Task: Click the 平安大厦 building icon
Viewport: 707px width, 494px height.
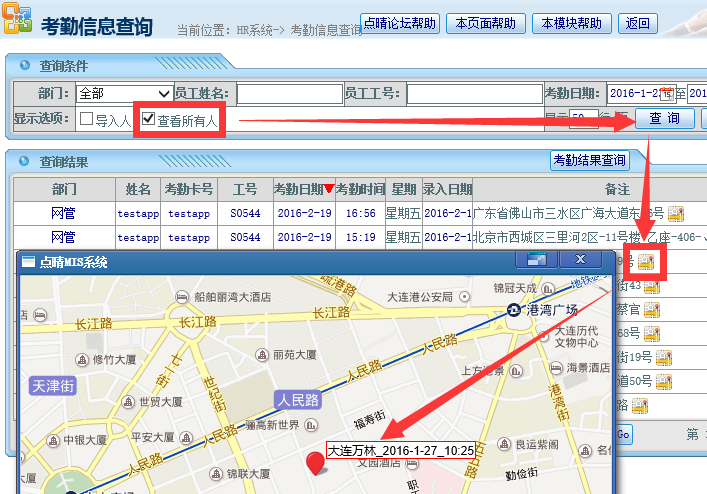Action: 186,437
